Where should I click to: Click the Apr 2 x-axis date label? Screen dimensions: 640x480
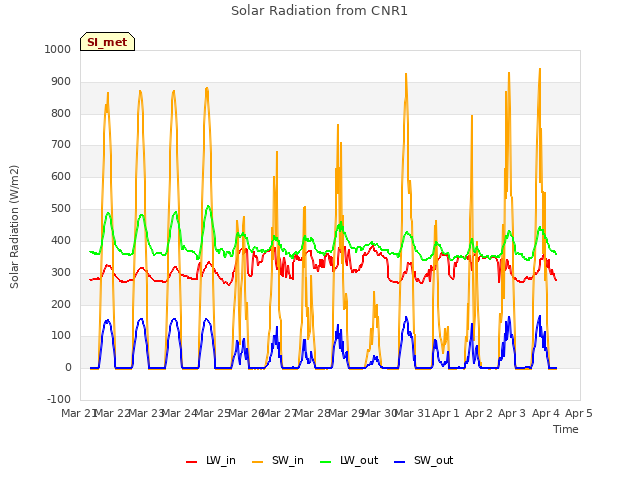click(x=479, y=413)
